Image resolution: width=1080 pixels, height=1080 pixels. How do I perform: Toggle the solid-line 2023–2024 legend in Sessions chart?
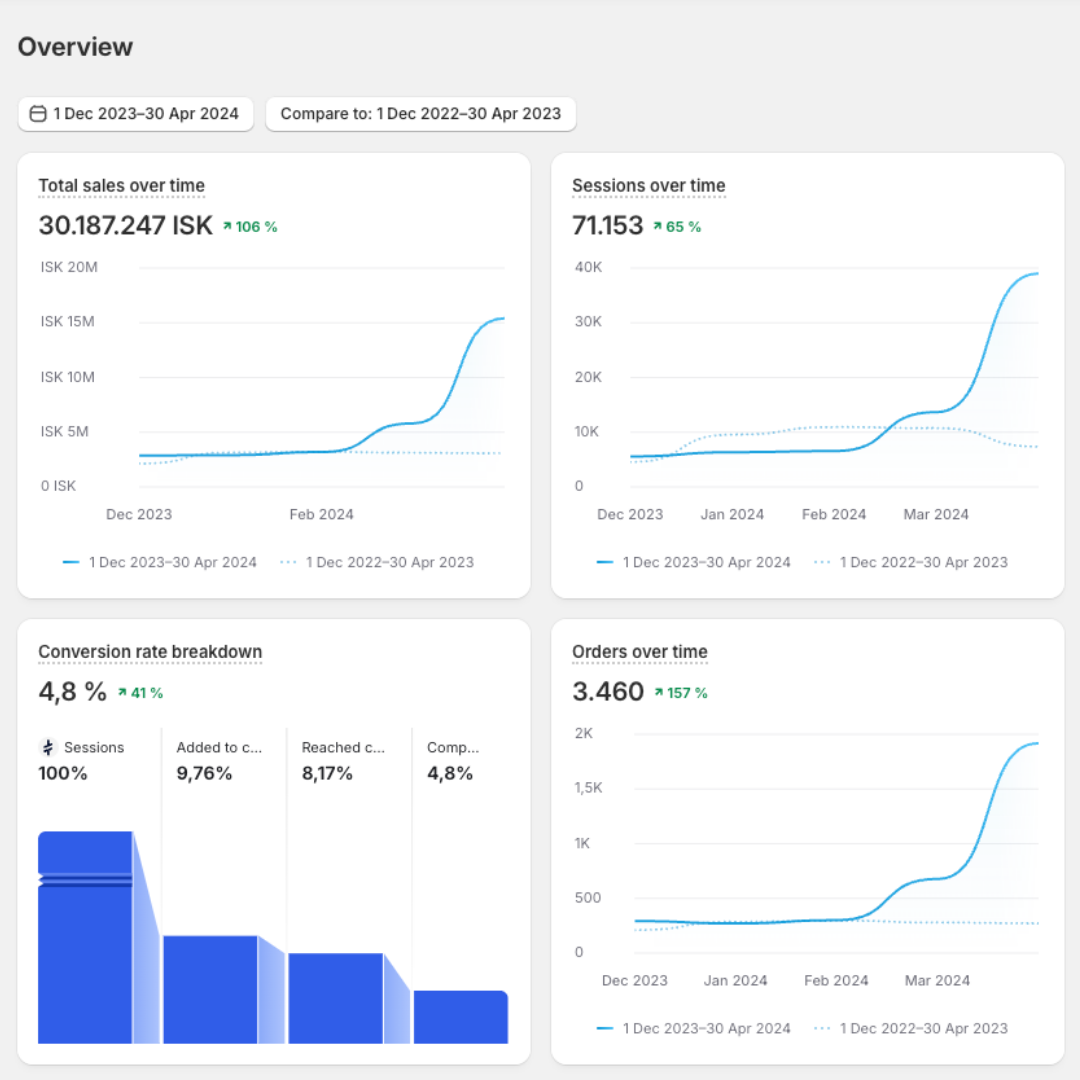click(693, 562)
